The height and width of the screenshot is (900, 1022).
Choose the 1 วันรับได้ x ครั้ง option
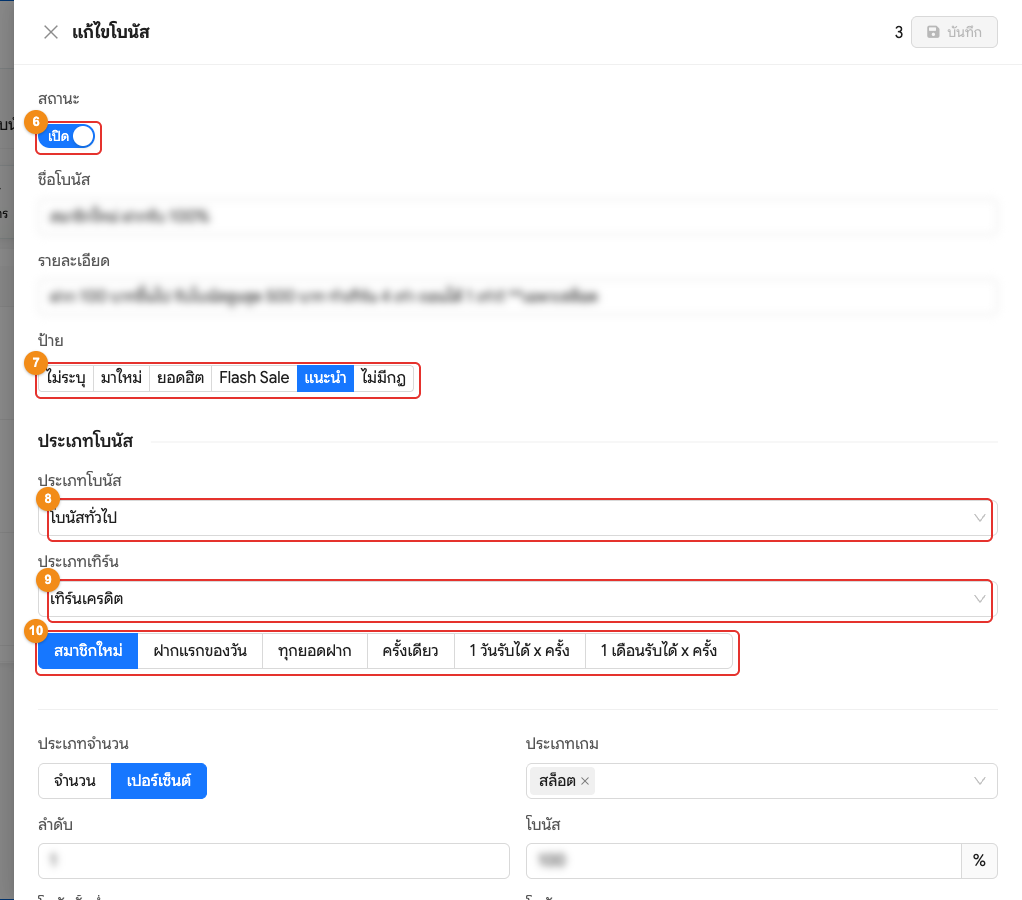pyautogui.click(x=519, y=651)
